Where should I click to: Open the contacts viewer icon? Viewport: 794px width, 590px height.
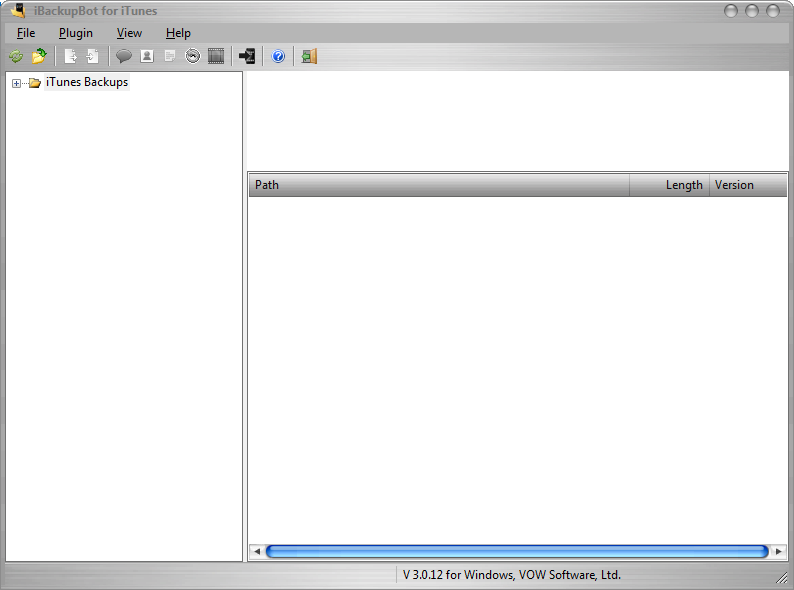click(x=147, y=56)
